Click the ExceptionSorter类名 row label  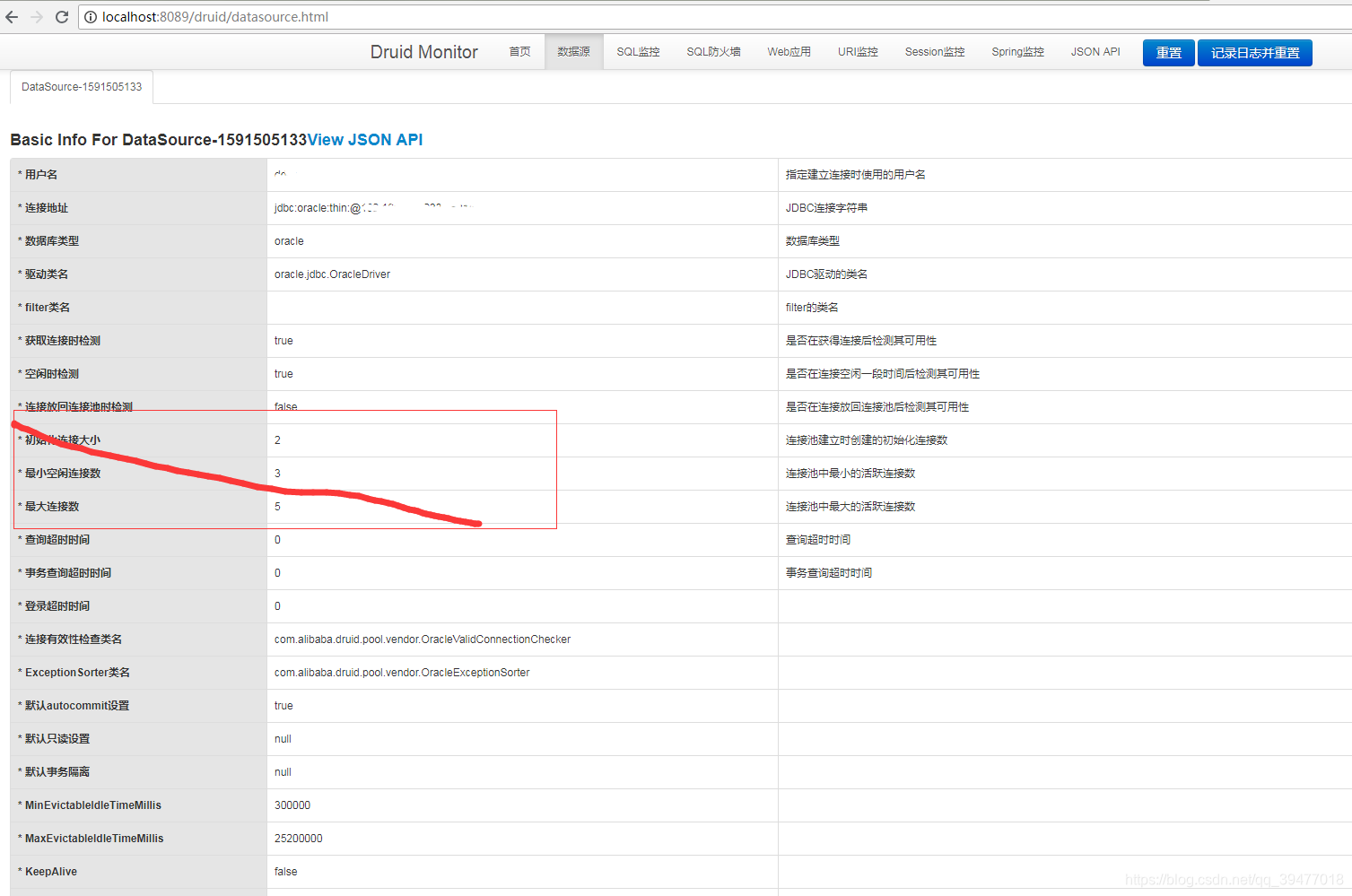point(77,673)
